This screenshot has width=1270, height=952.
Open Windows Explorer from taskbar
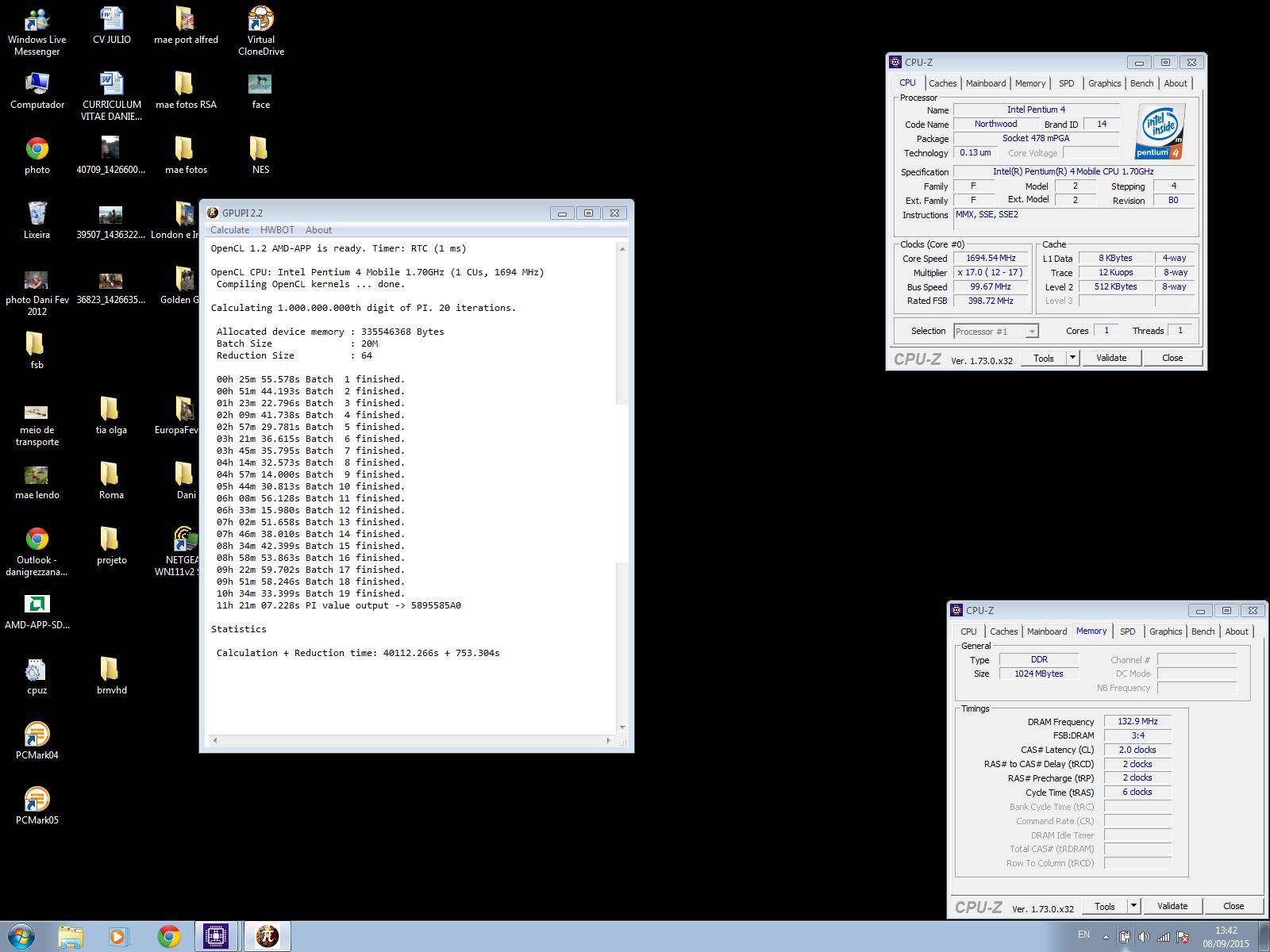pyautogui.click(x=71, y=937)
